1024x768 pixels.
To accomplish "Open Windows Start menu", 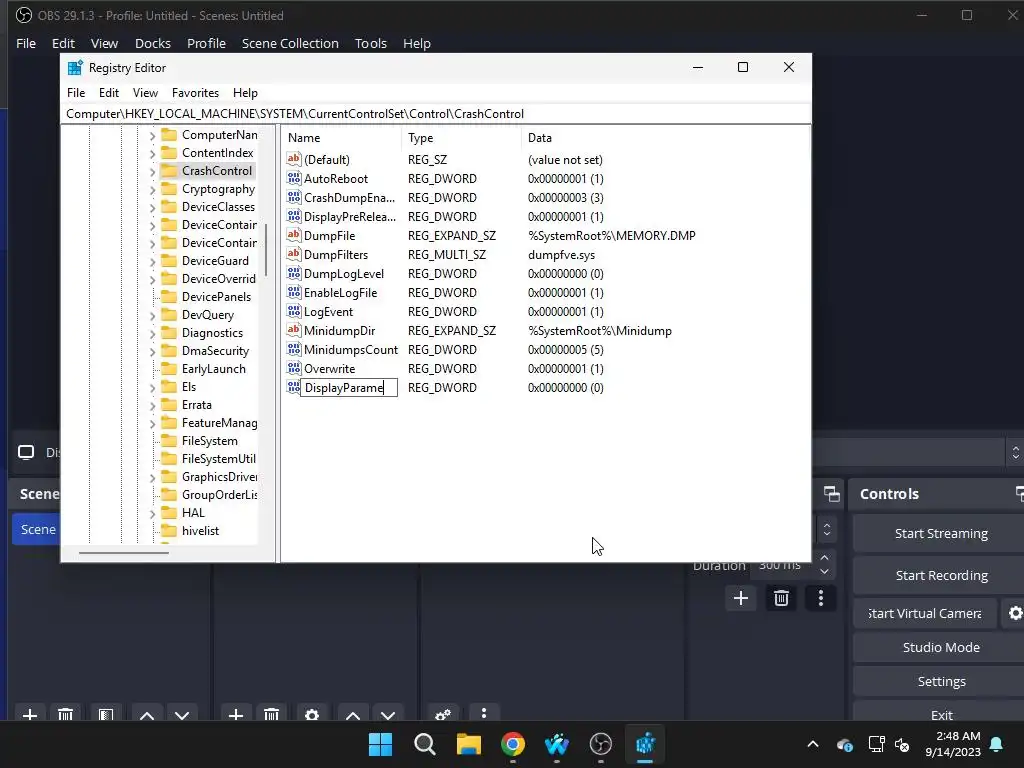I will click(380, 744).
